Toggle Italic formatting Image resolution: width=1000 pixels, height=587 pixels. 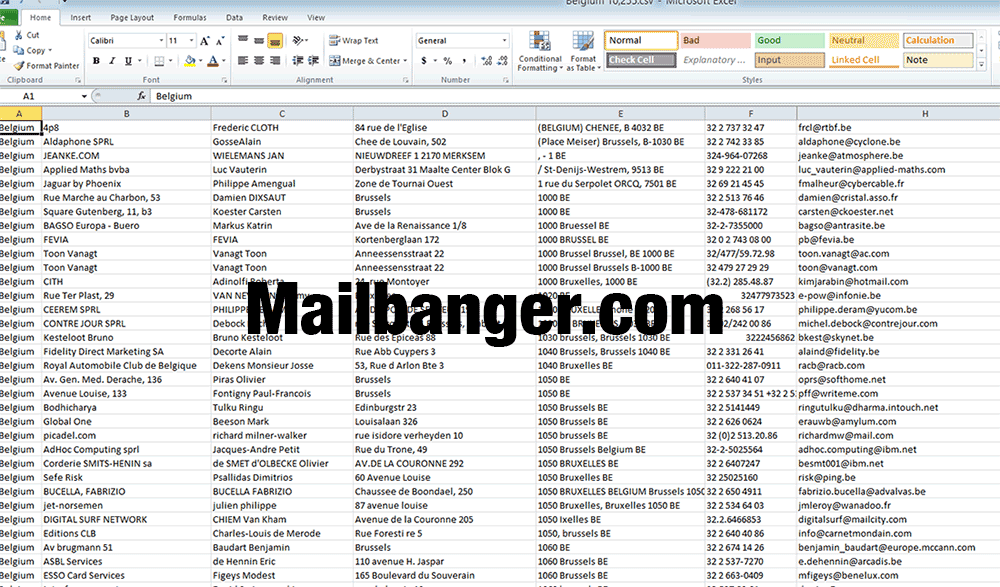pos(112,61)
